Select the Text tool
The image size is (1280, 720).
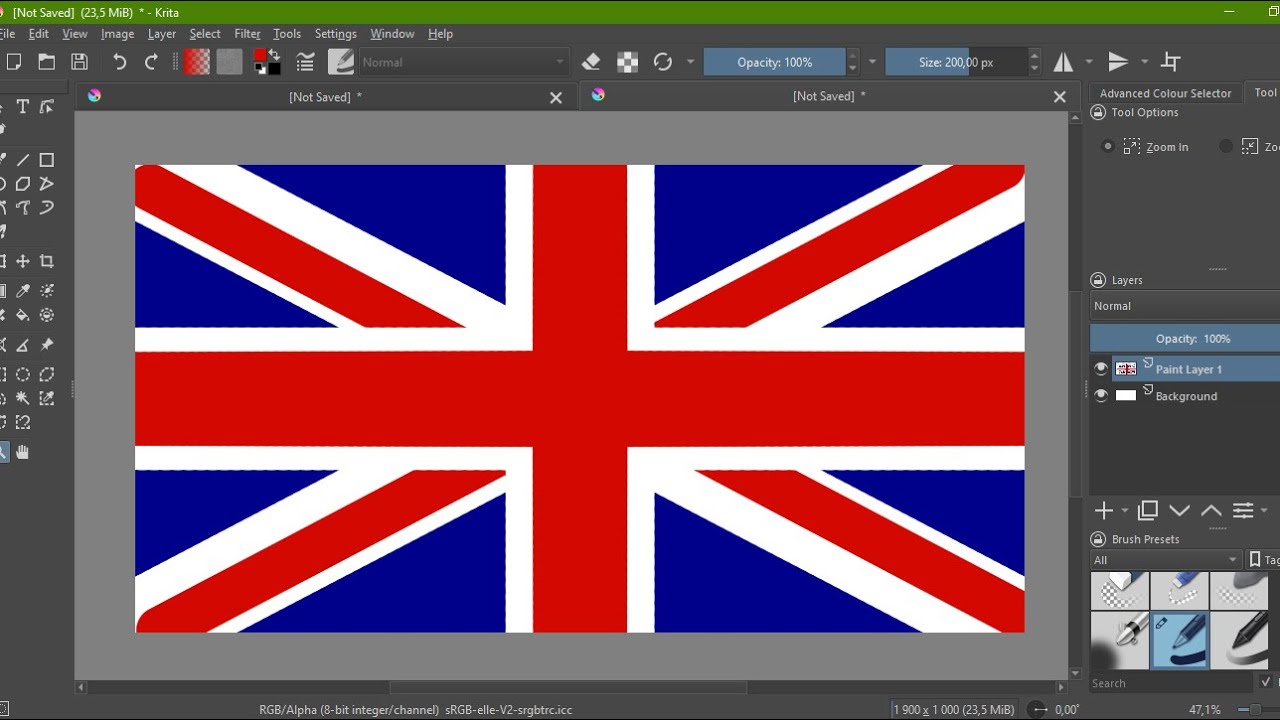pyautogui.click(x=22, y=107)
